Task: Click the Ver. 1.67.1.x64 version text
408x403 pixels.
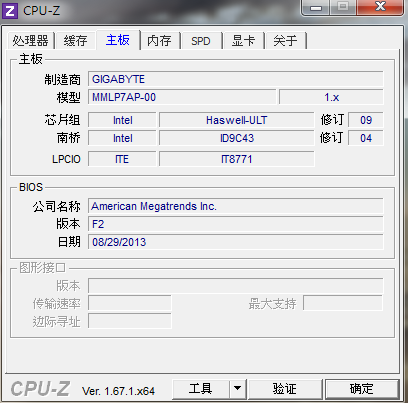Action: (118, 391)
